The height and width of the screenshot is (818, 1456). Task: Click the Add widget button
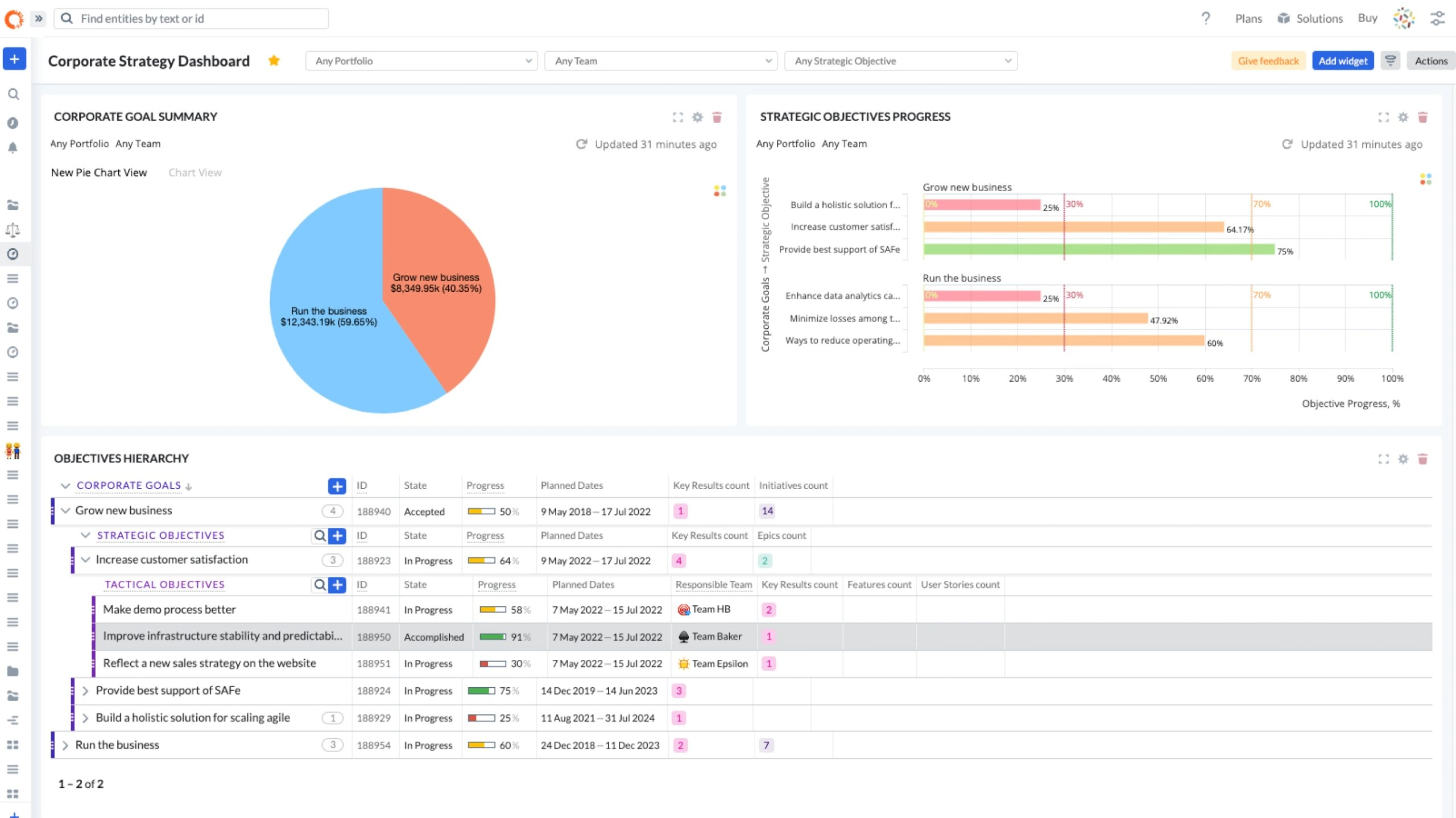click(1343, 60)
